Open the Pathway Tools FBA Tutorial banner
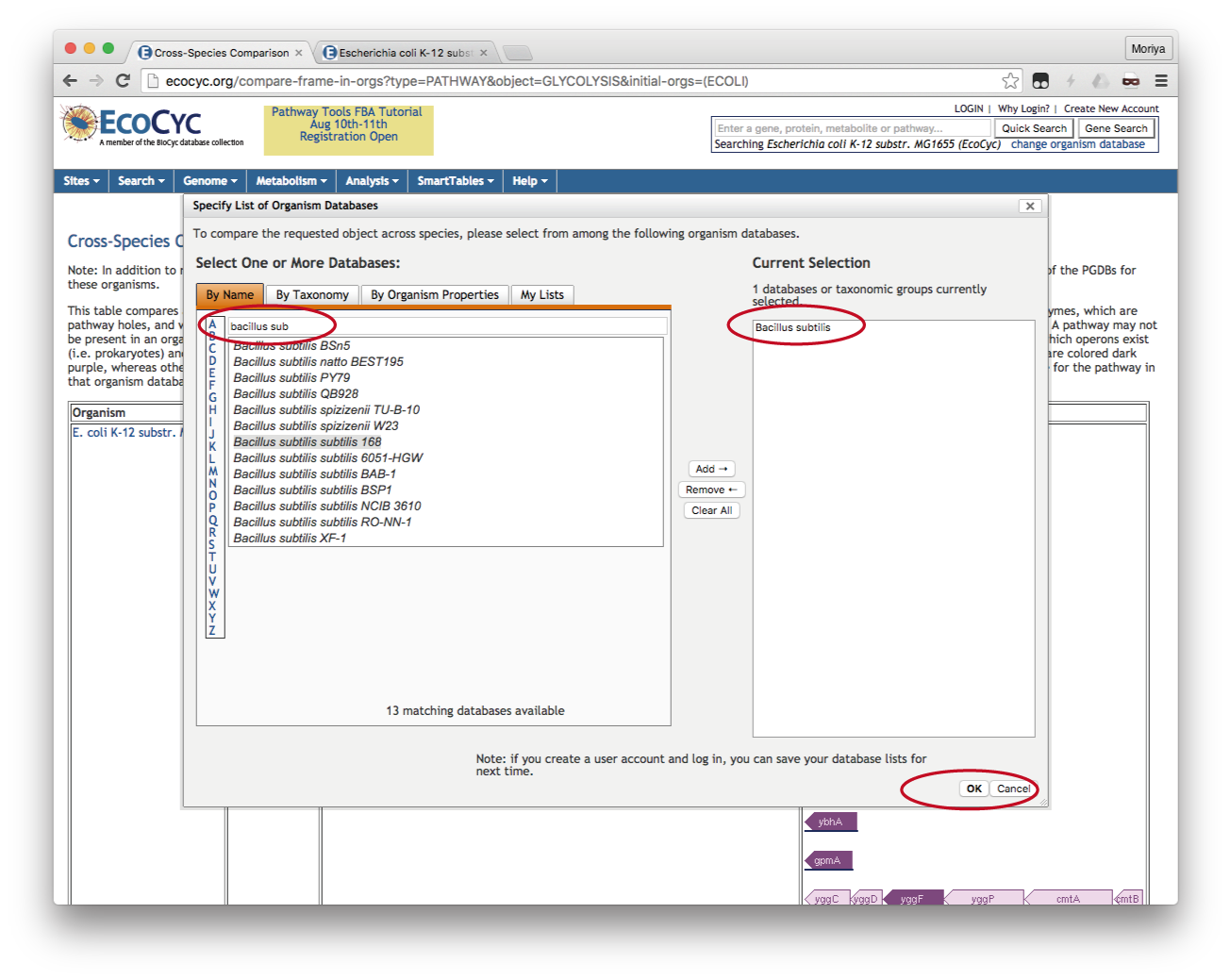This screenshot has height=980, width=1230. (348, 129)
